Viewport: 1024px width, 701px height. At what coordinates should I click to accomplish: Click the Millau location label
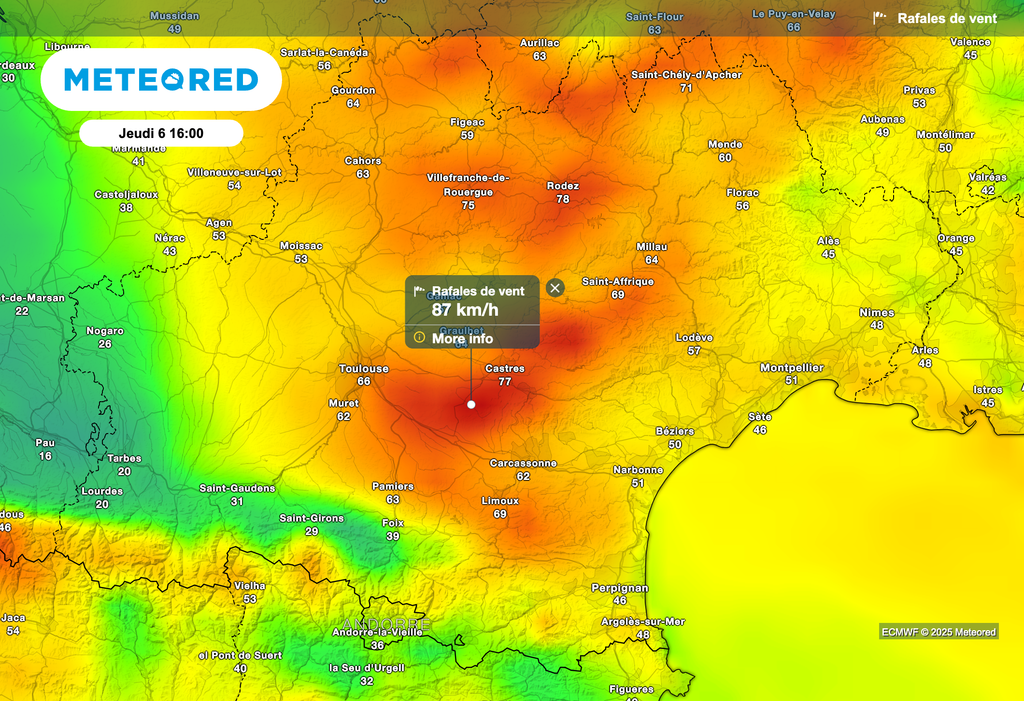pyautogui.click(x=652, y=247)
